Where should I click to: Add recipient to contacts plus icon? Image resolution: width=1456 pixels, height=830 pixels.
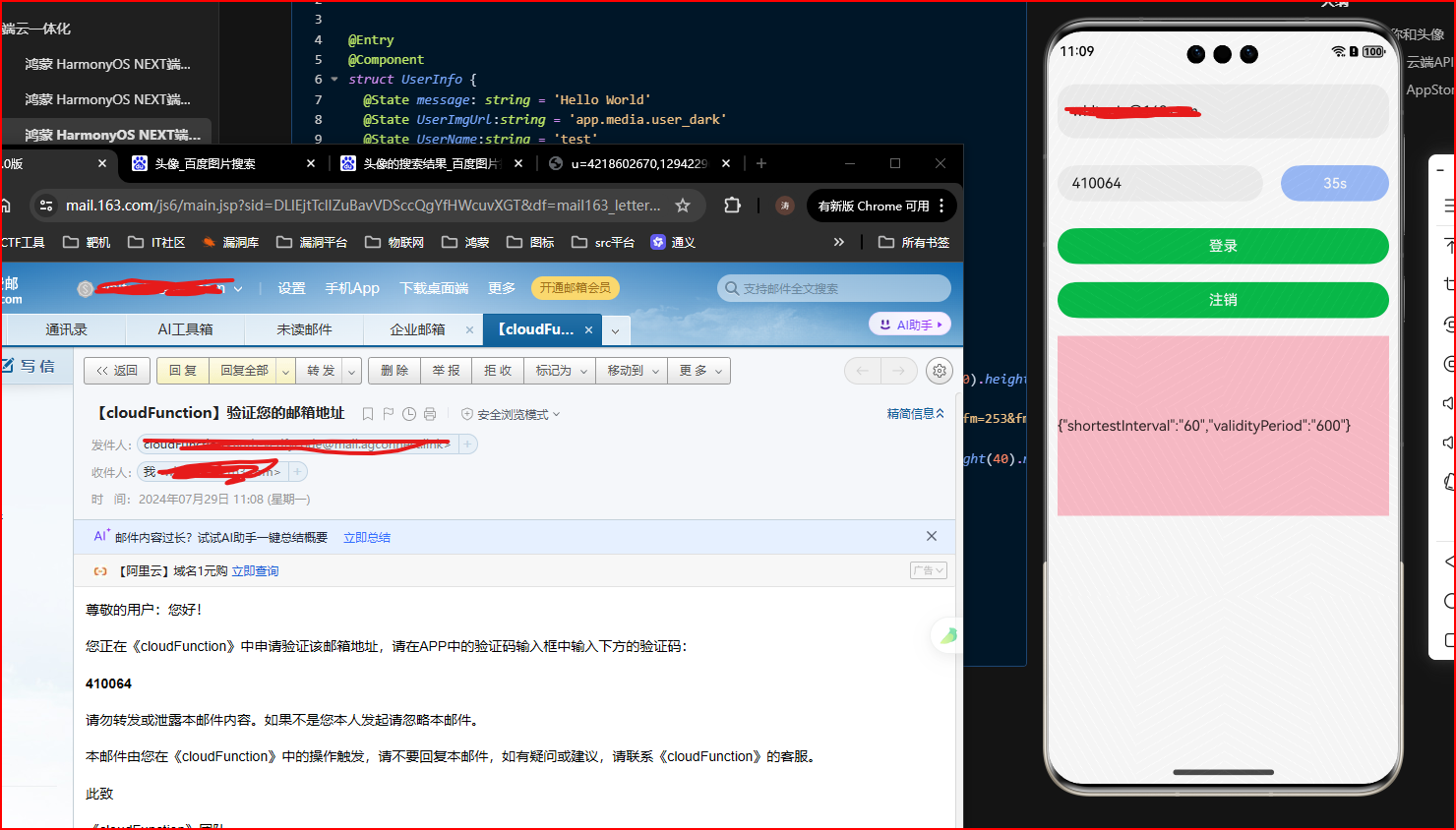297,472
